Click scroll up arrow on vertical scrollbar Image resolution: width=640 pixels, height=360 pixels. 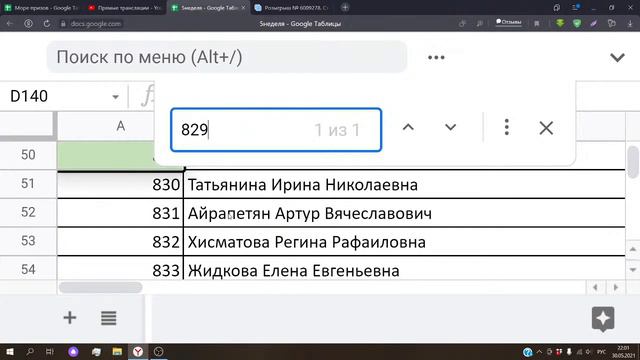(x=633, y=249)
